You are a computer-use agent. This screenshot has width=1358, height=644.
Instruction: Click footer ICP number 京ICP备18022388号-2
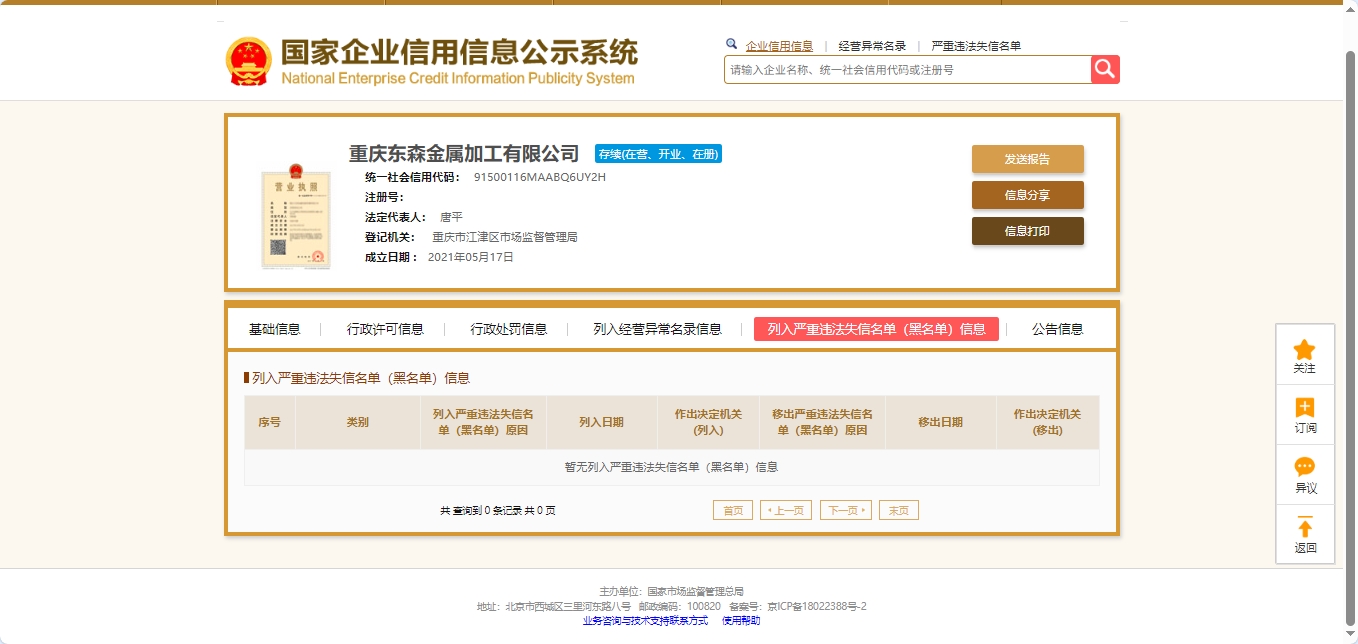816,607
